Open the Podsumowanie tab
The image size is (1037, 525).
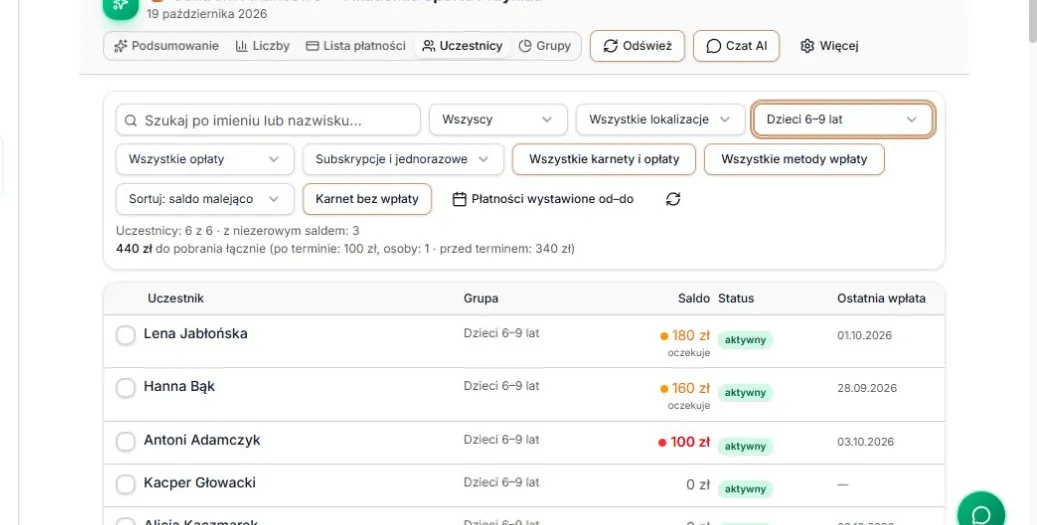point(167,46)
